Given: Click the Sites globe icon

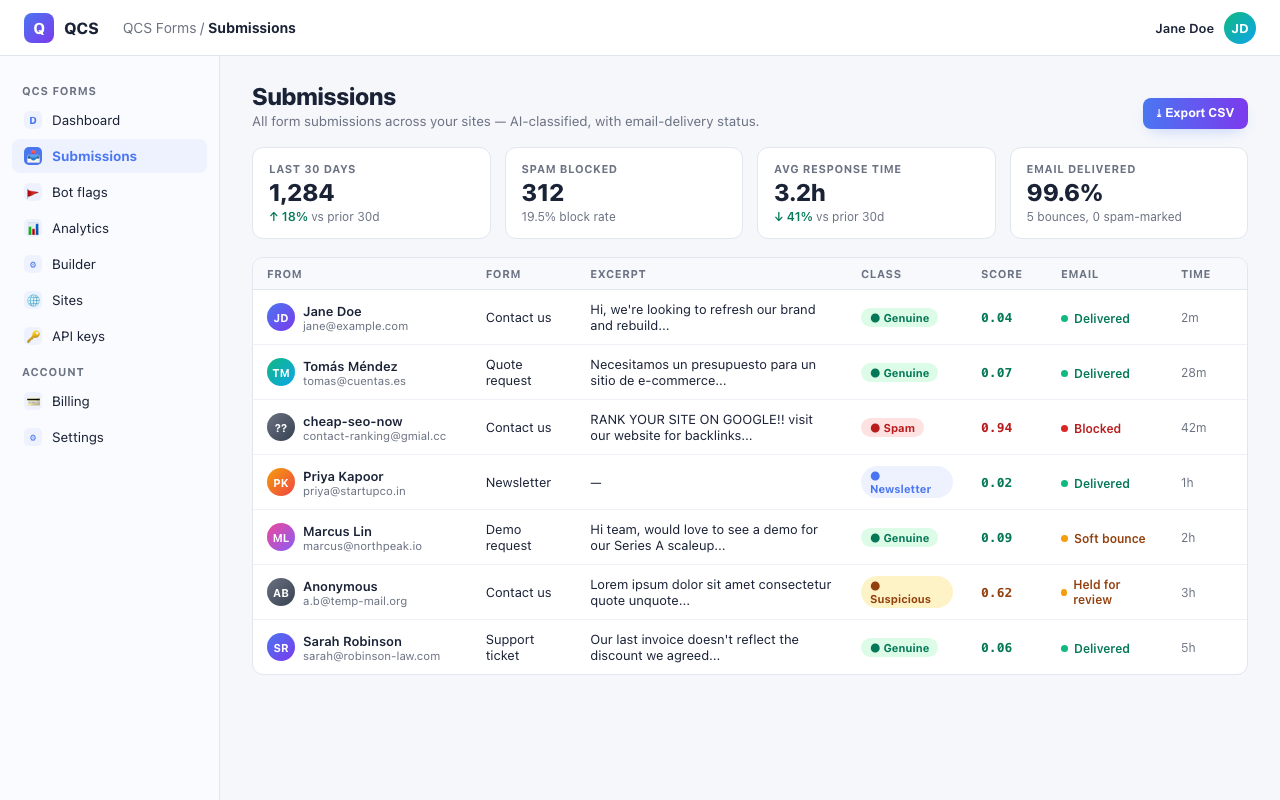Looking at the screenshot, I should point(33,300).
